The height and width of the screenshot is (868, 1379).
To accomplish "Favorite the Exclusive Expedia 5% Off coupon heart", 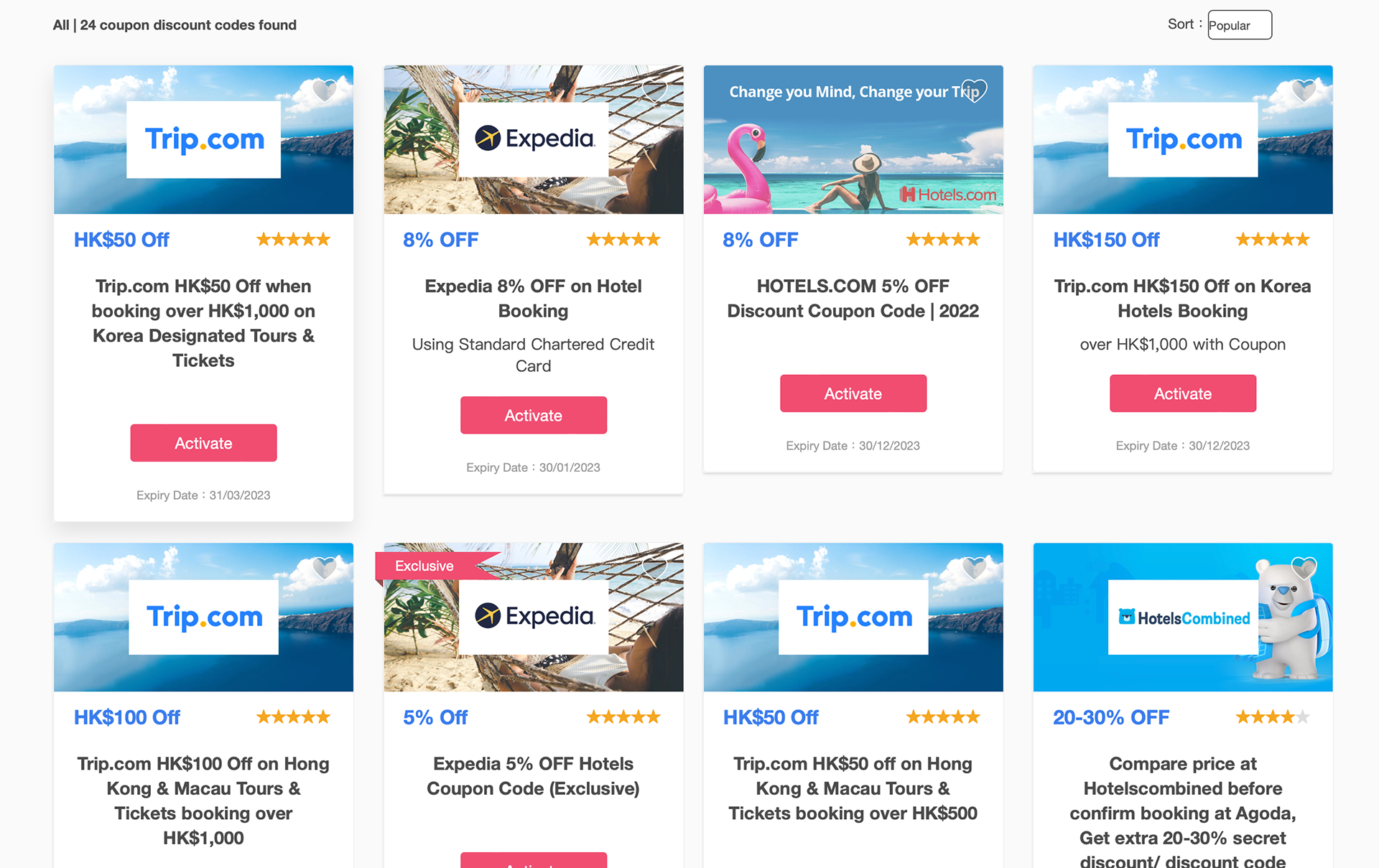I will click(x=654, y=569).
